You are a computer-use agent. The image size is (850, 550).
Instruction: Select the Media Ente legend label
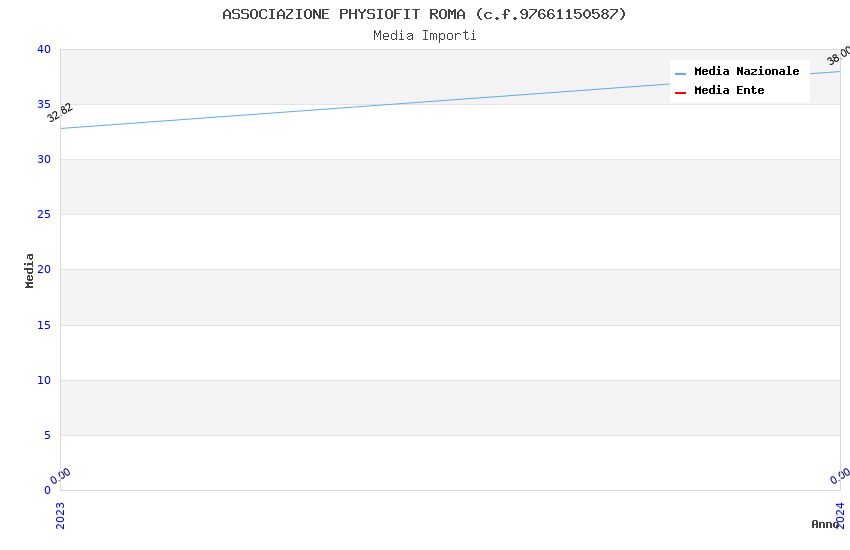729,91
